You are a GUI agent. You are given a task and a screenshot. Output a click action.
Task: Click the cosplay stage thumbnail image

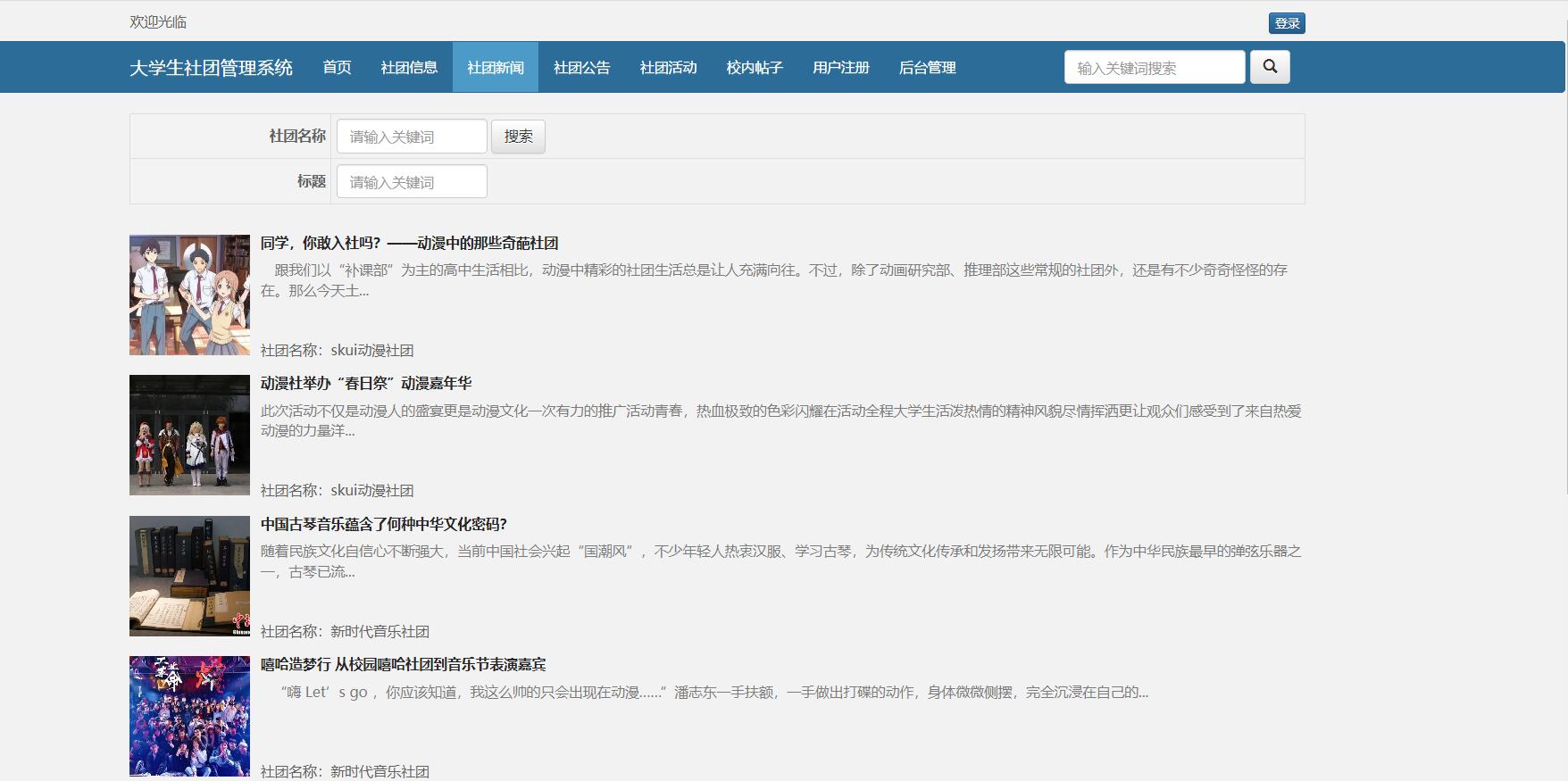tap(189, 435)
